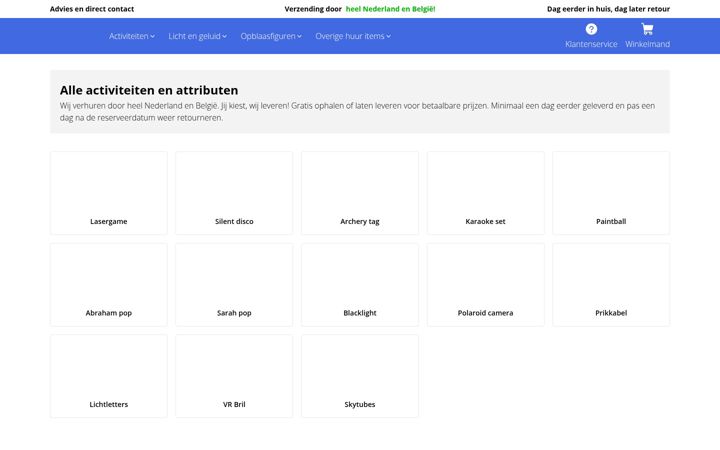Open the Silent disco category card

point(234,193)
